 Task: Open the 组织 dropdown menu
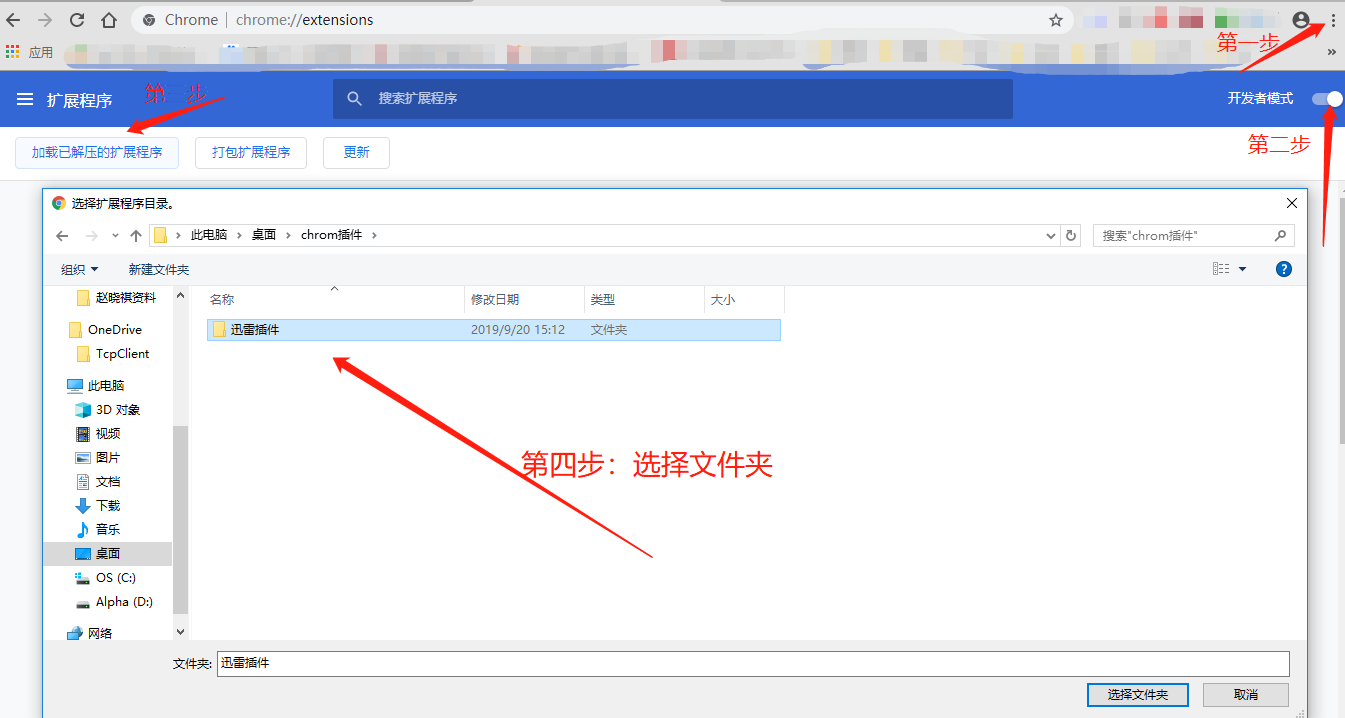tap(80, 268)
